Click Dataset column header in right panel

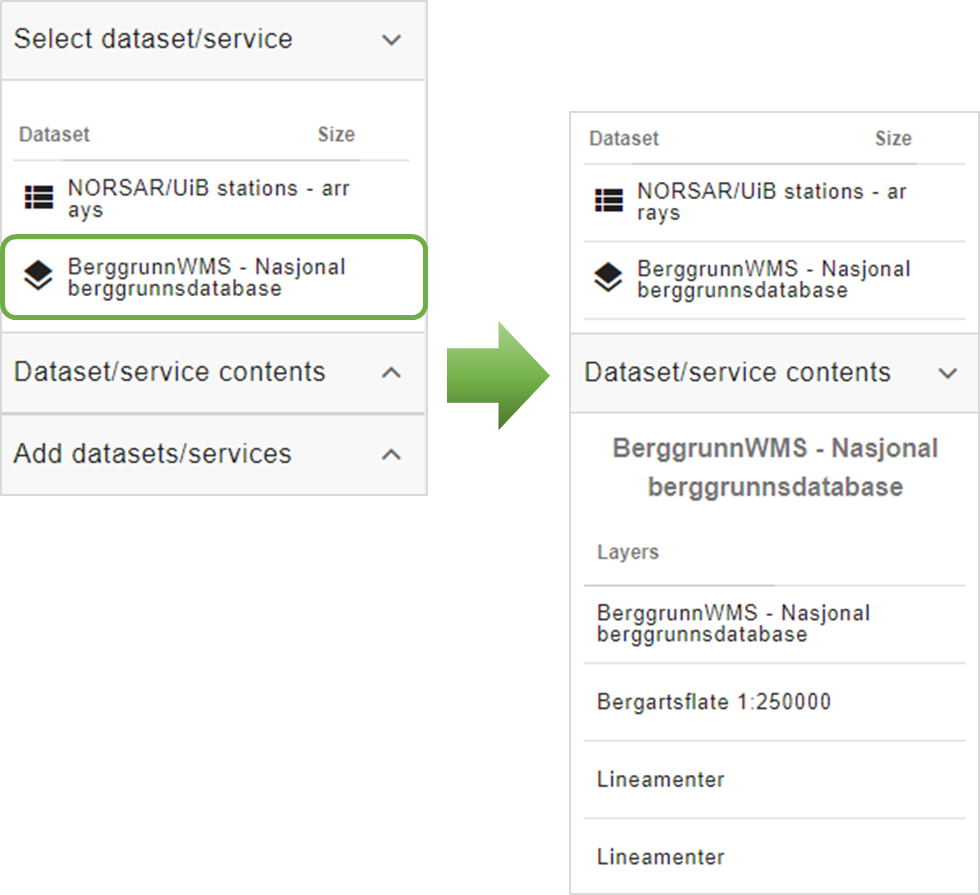click(x=624, y=138)
